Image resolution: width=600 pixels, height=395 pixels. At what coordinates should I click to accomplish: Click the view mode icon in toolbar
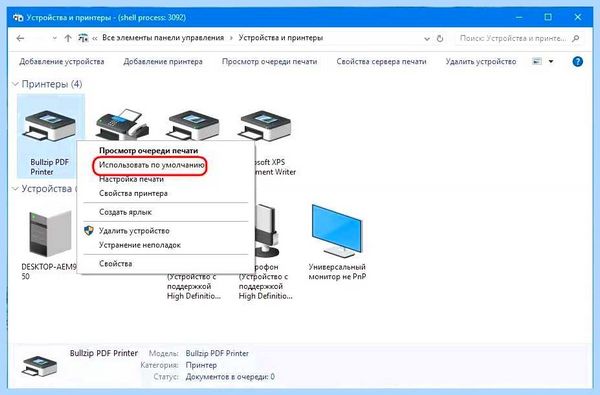(537, 61)
